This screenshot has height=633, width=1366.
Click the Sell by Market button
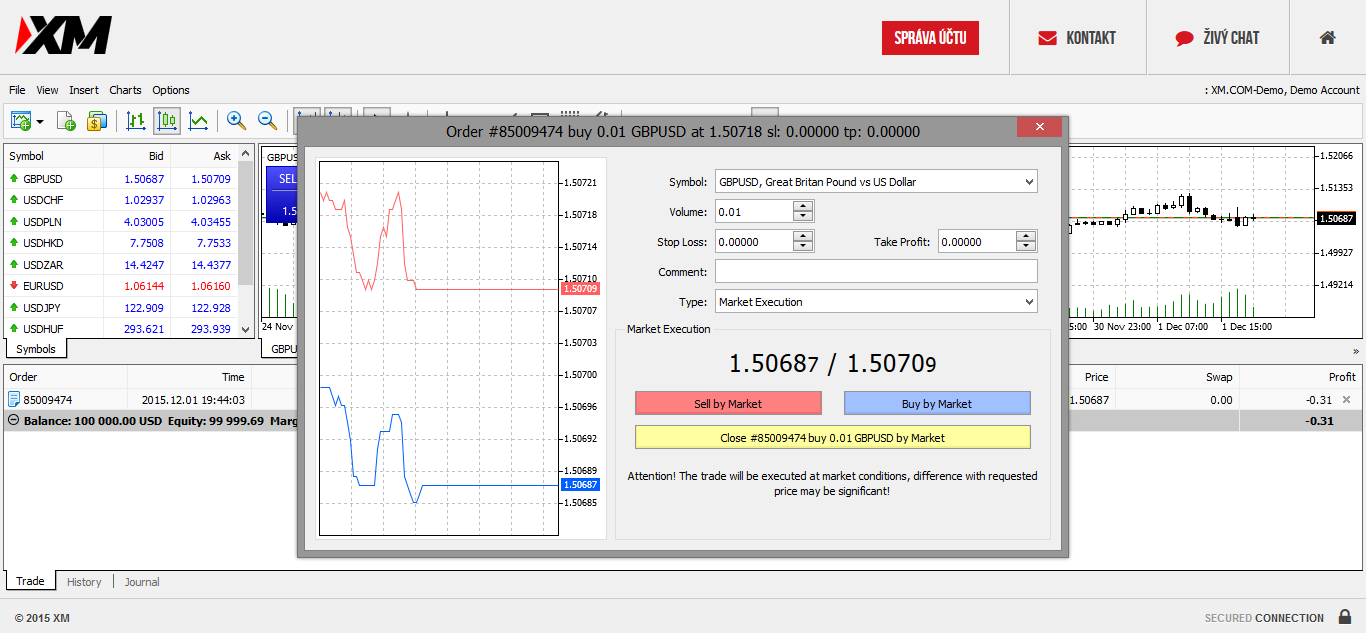[x=728, y=403]
